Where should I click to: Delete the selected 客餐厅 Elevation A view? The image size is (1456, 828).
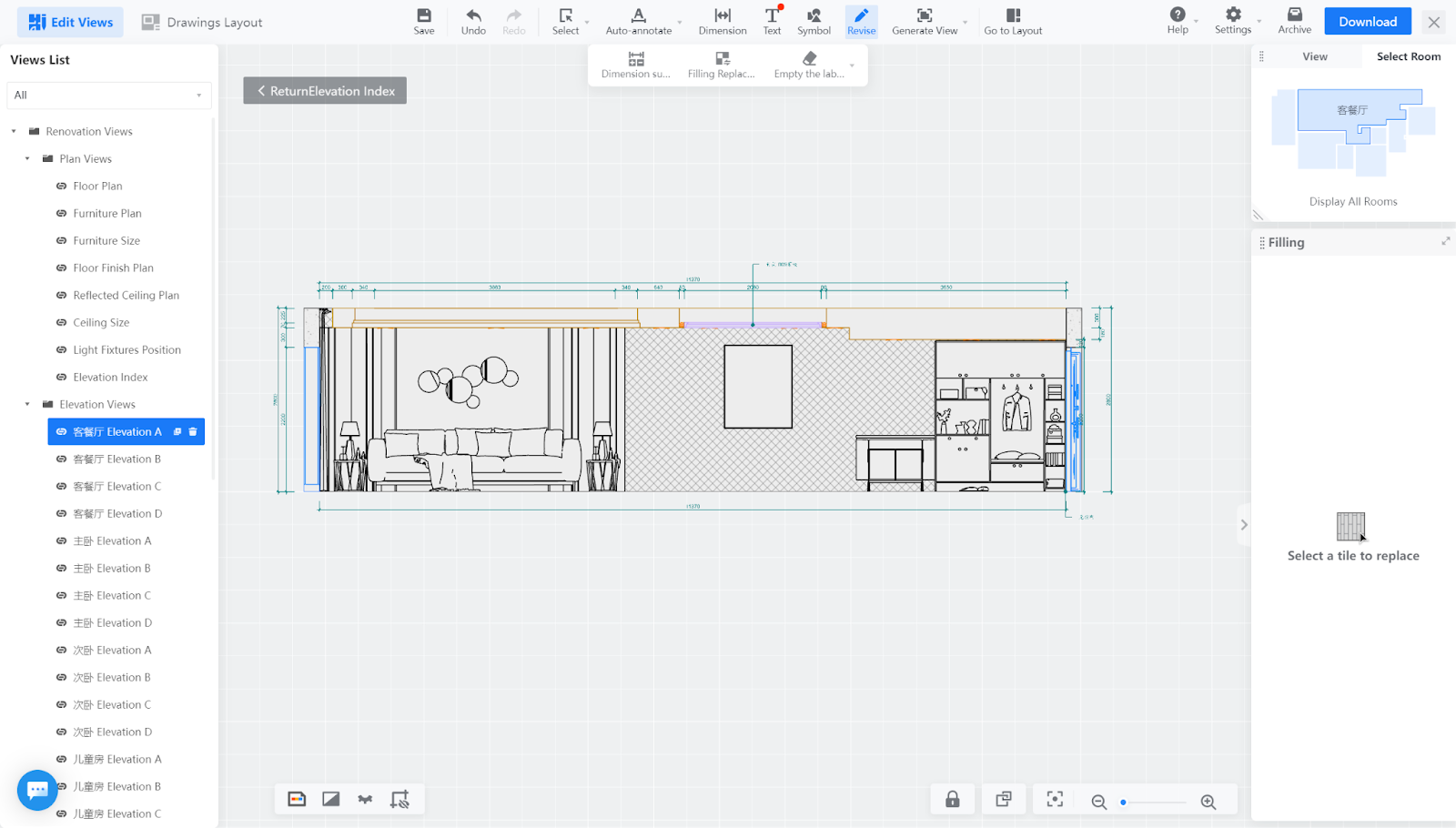coord(193,431)
